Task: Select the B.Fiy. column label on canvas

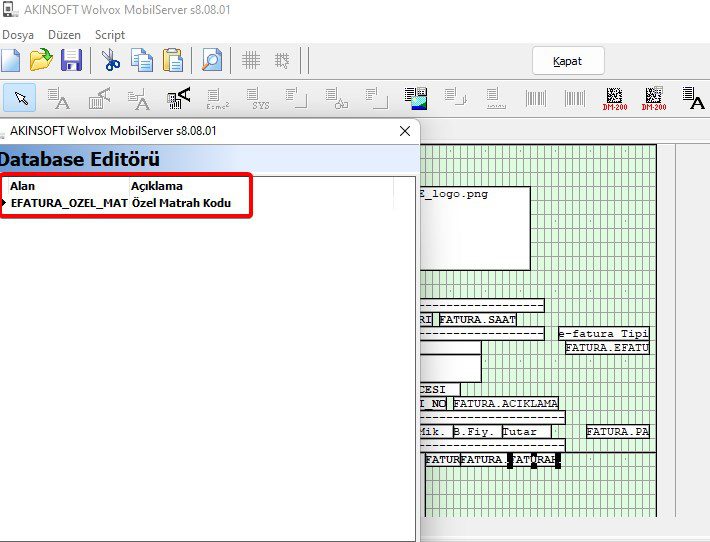Action: (477, 432)
